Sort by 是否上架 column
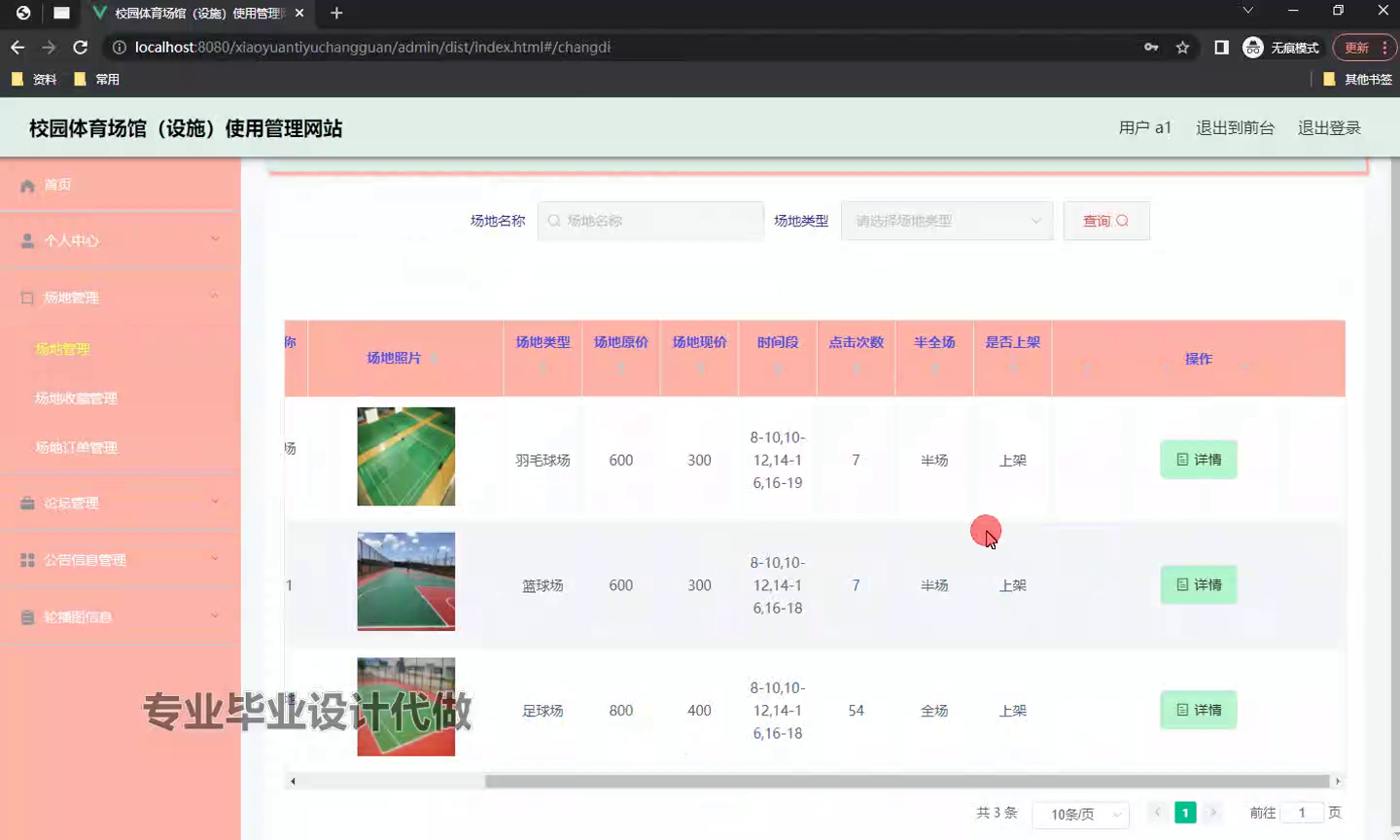Screen dimensions: 1400x840 pos(1013,358)
